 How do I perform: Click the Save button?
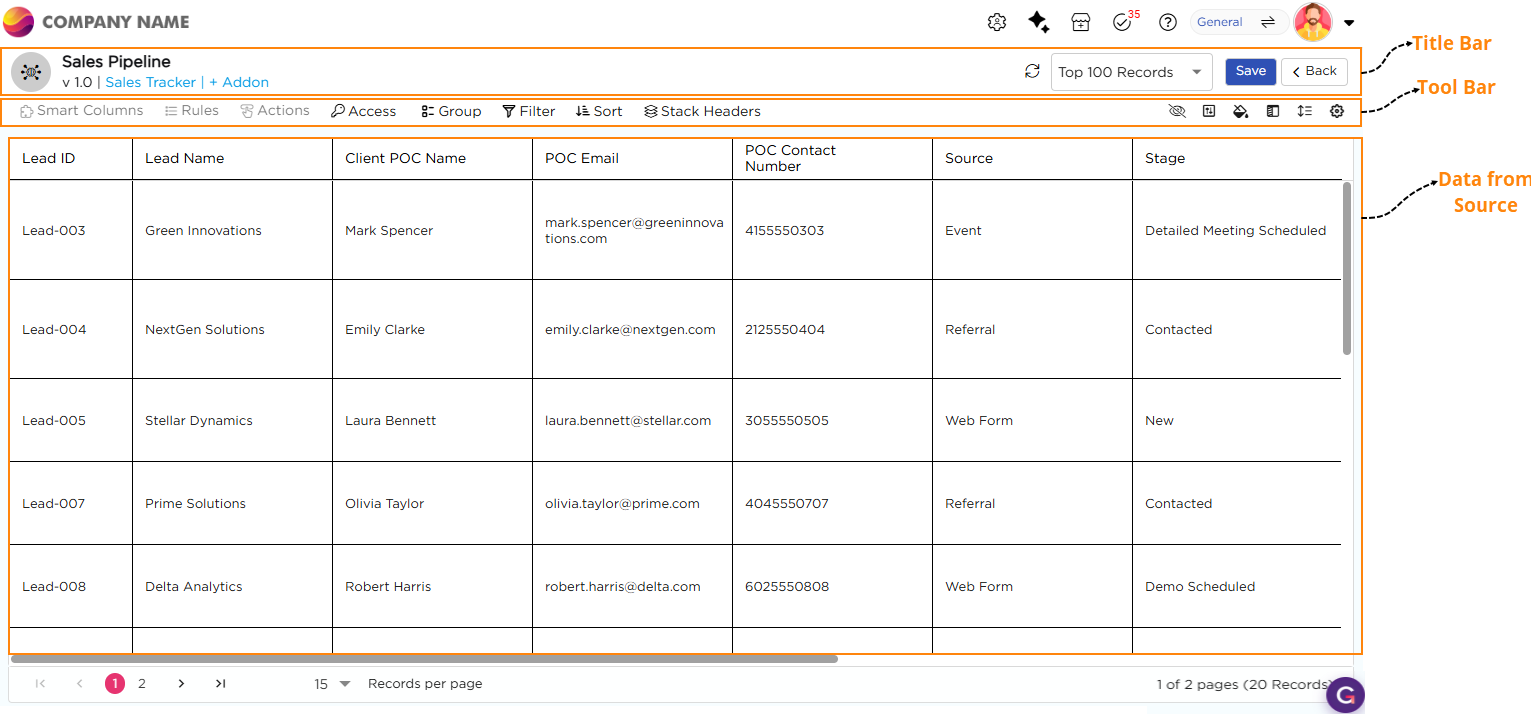[1250, 71]
